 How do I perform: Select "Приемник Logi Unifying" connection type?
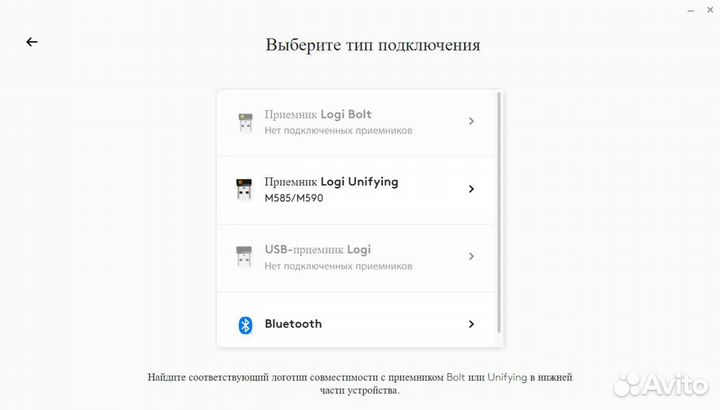357,190
